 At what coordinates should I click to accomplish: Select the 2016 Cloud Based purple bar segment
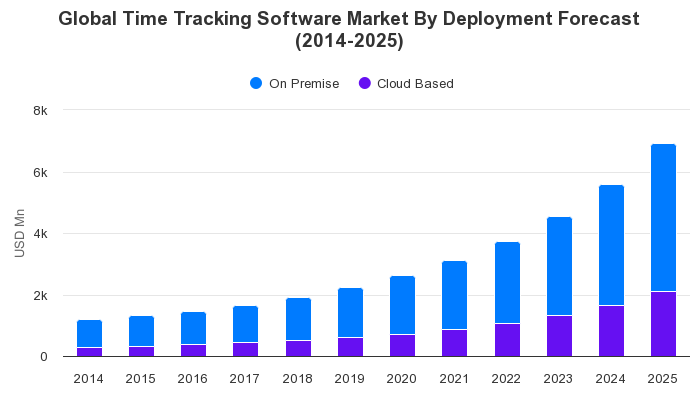tap(193, 350)
